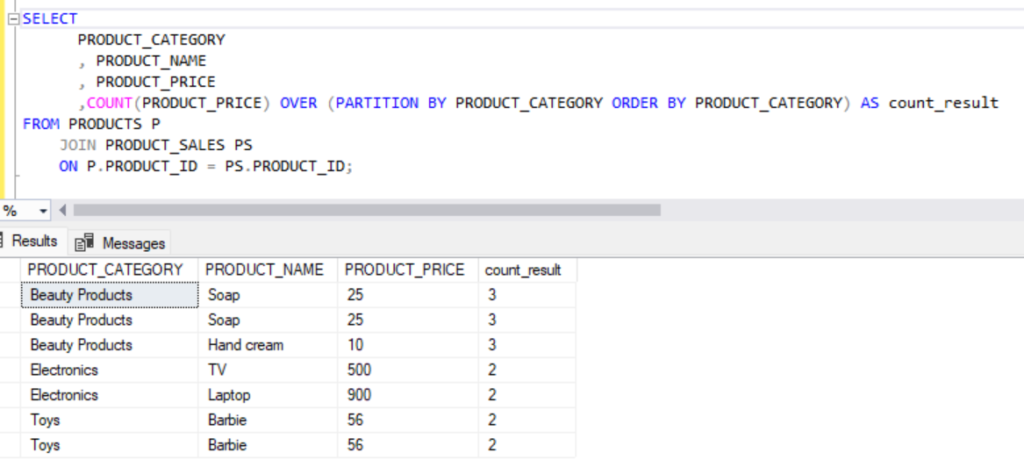The width and height of the screenshot is (1024, 467).
Task: Select the Laptop product name cell
Action: pyautogui.click(x=229, y=395)
